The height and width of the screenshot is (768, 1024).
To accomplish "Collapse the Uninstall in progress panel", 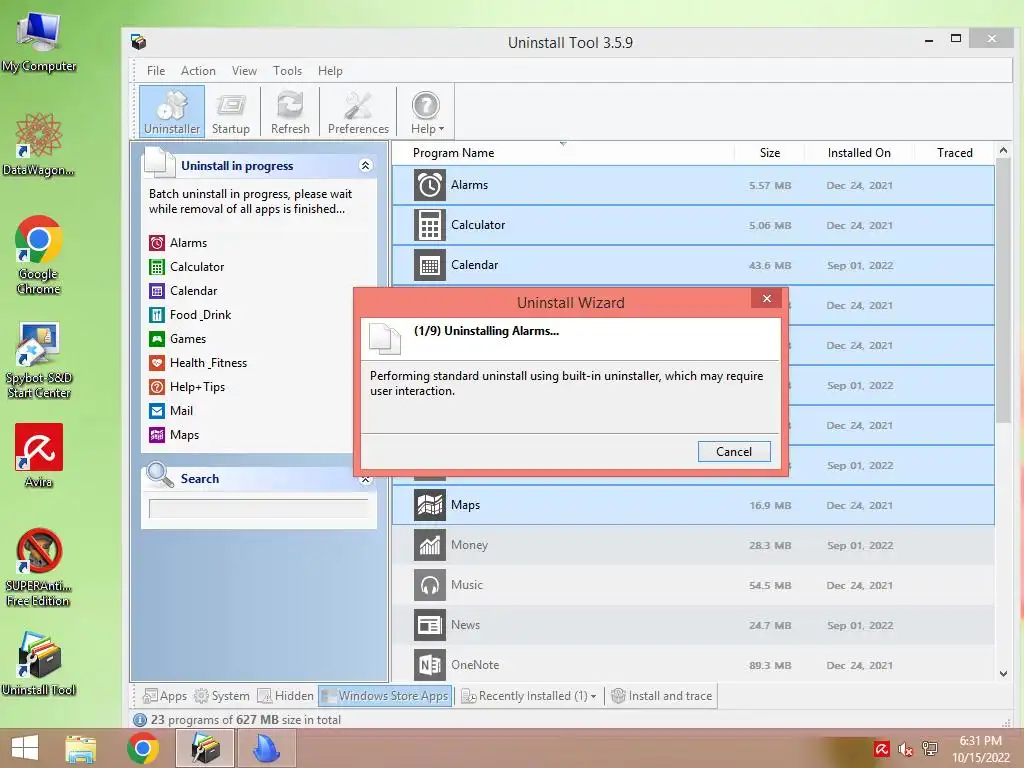I will pos(366,165).
